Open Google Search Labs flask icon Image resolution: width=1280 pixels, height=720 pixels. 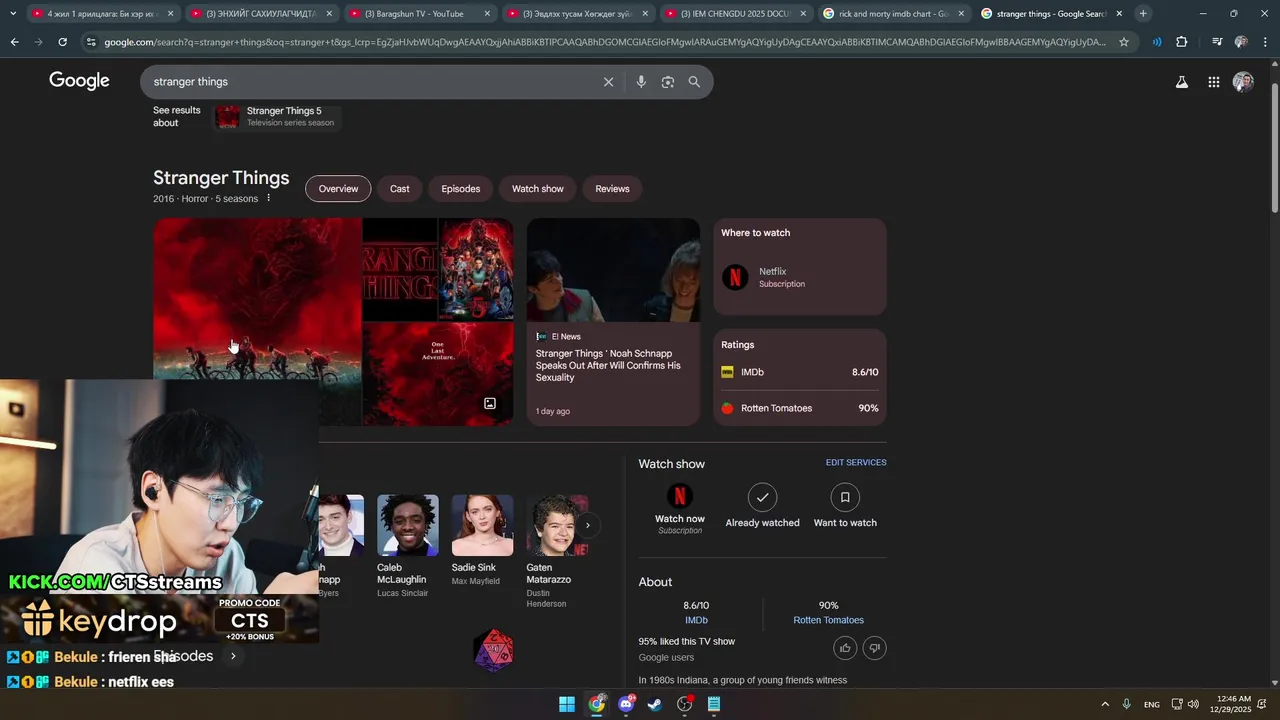click(1182, 82)
